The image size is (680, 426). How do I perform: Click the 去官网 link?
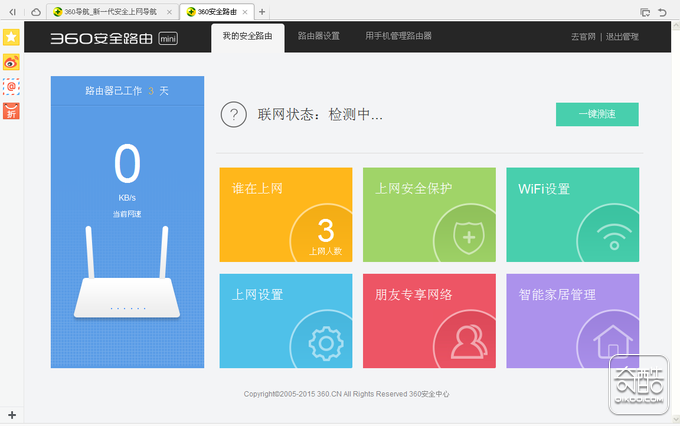[583, 37]
